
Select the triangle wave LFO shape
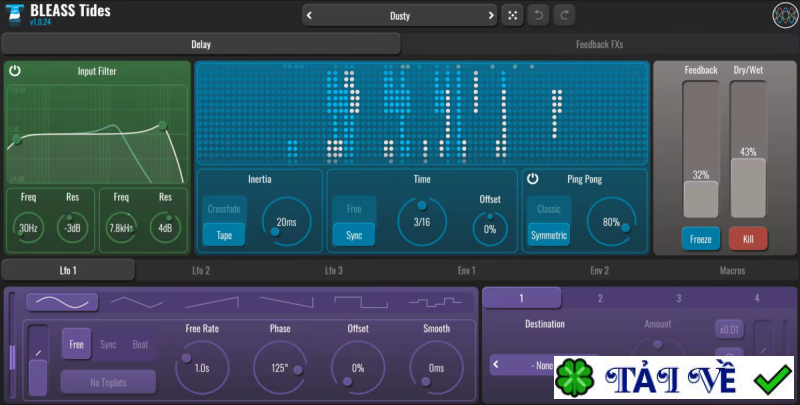(136, 301)
